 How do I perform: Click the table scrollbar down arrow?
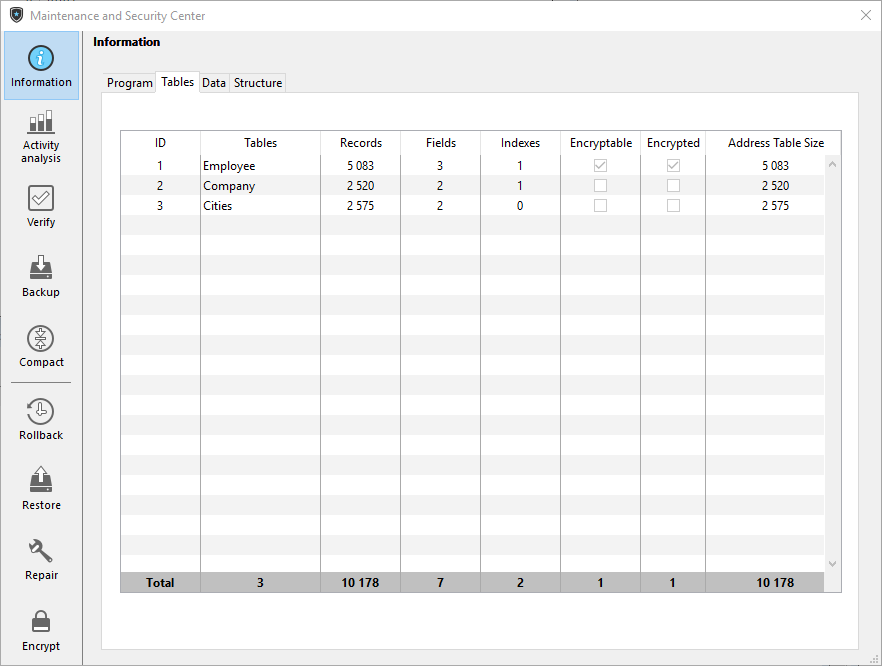[x=832, y=564]
